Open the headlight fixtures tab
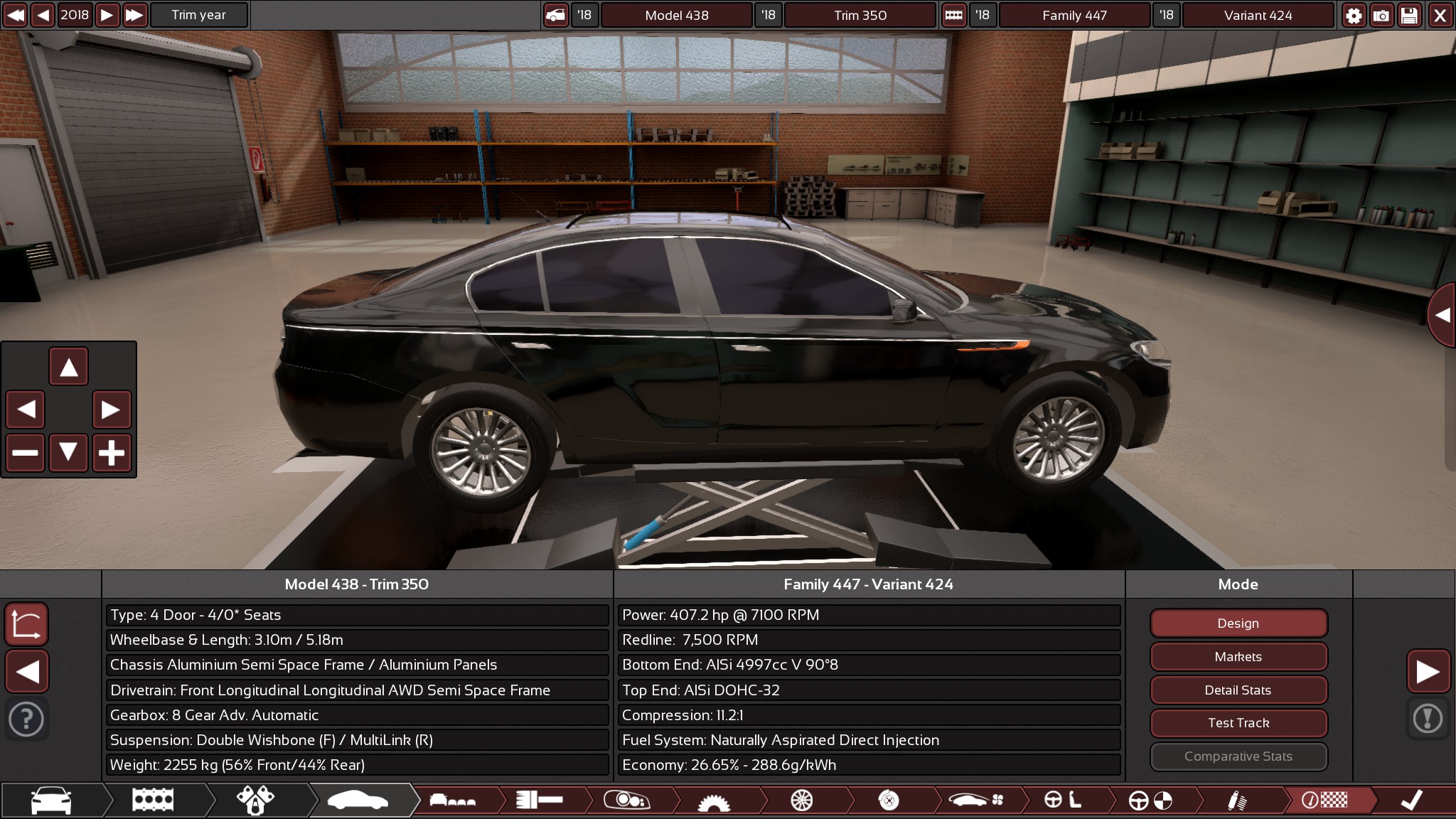1456x819 pixels. click(627, 801)
